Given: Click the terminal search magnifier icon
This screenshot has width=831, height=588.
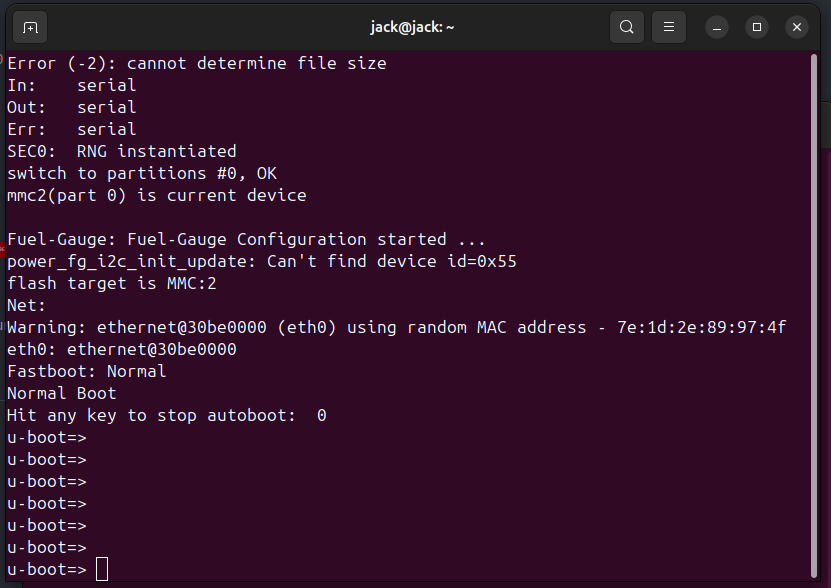Looking at the screenshot, I should coord(627,27).
